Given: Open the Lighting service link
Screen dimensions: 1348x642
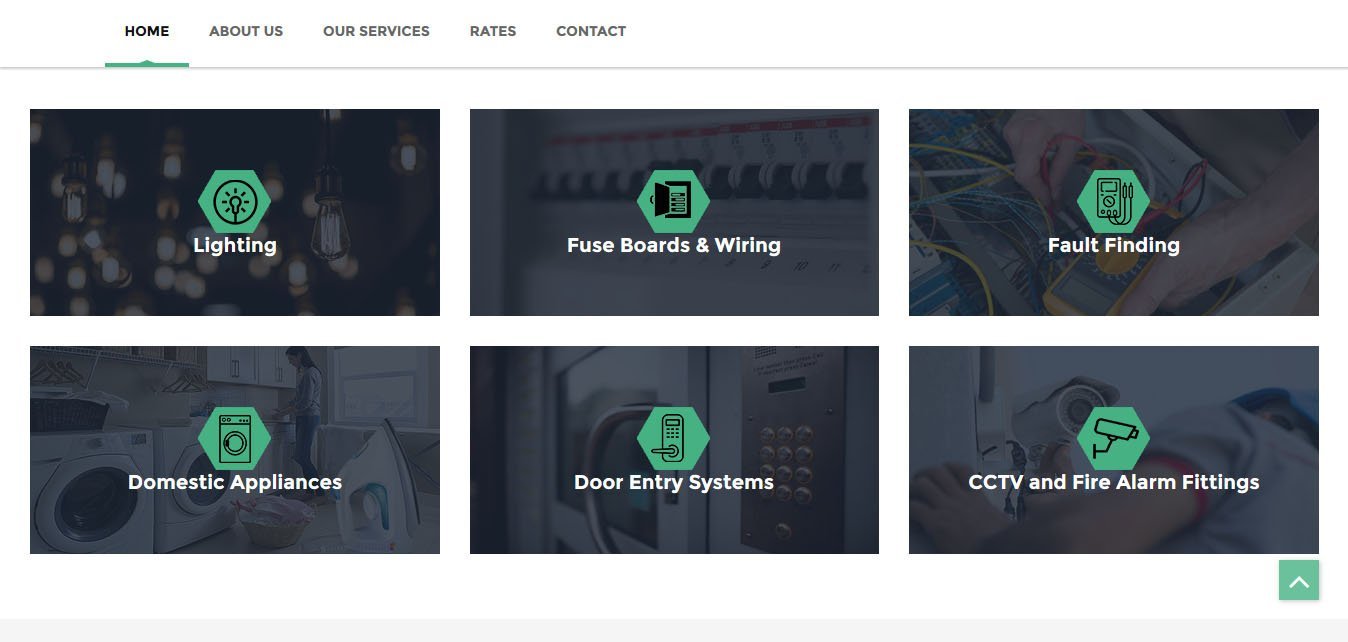Looking at the screenshot, I should [235, 245].
